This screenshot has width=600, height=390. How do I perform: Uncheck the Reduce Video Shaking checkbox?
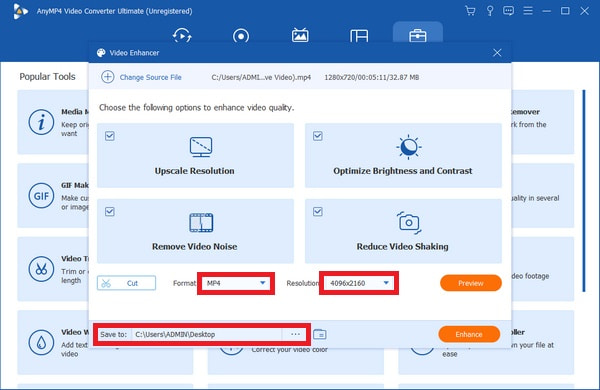[318, 212]
